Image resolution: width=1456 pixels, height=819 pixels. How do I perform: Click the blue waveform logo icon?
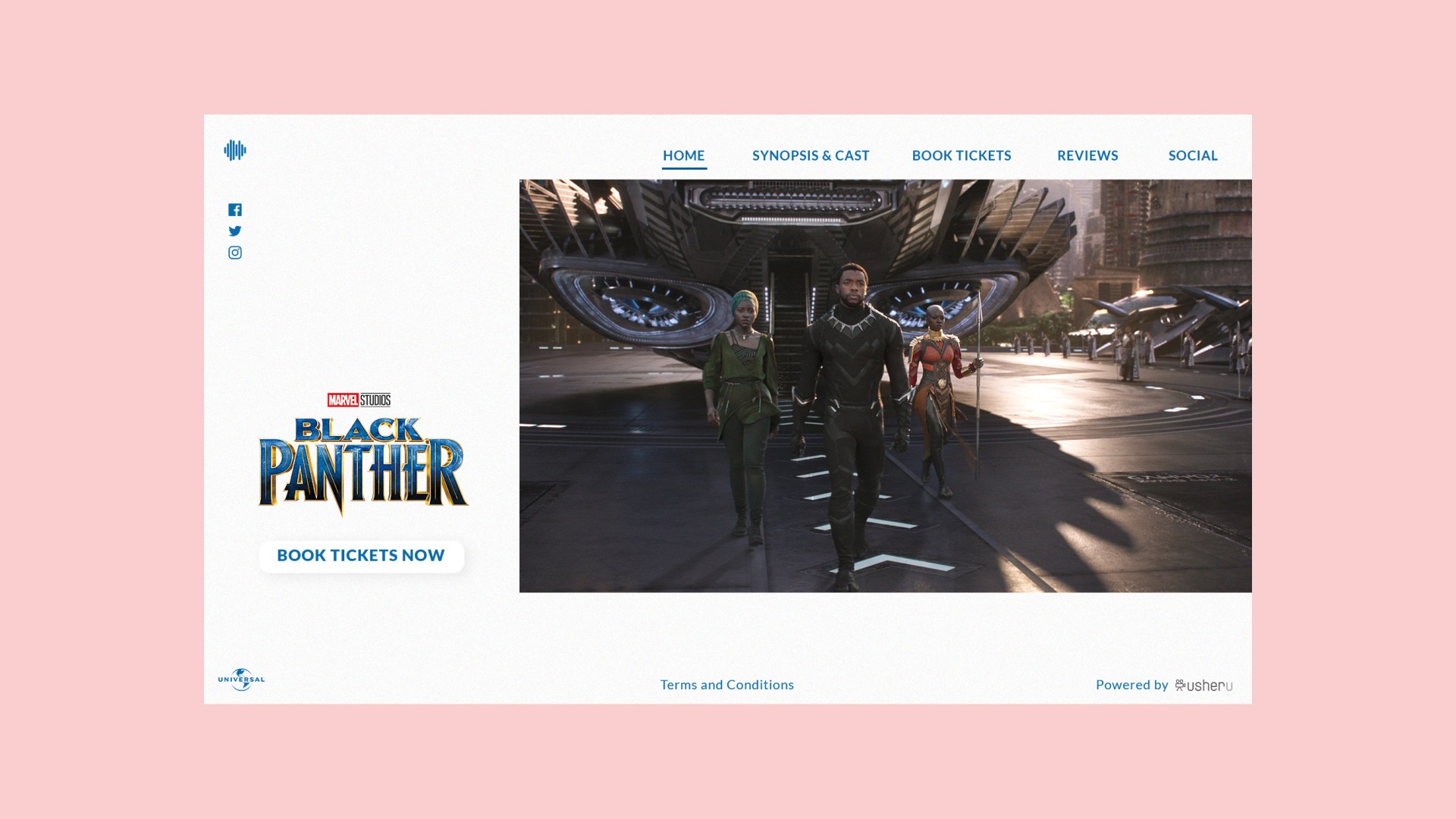pos(235,150)
